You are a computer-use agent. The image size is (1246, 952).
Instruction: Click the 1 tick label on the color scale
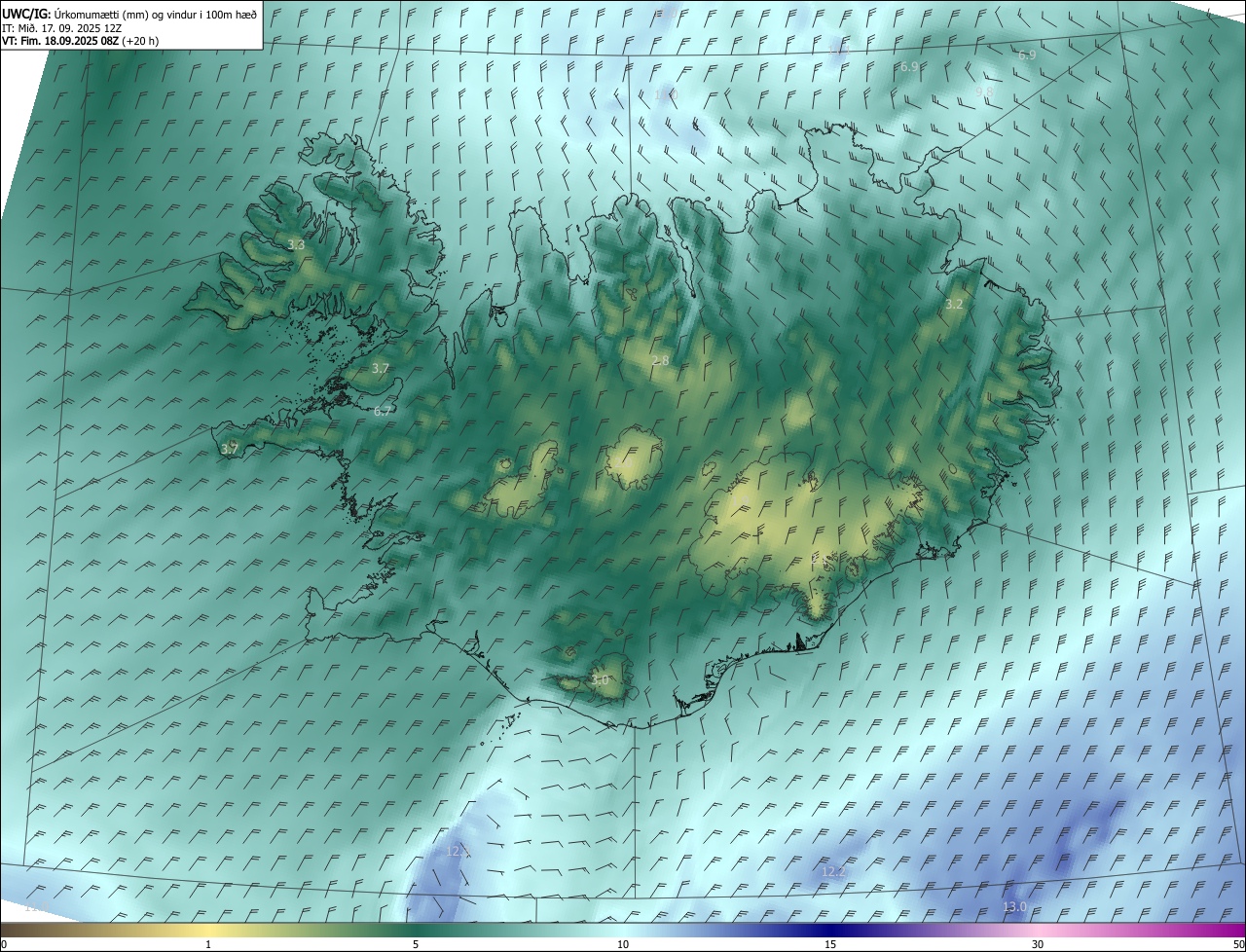pyautogui.click(x=208, y=944)
